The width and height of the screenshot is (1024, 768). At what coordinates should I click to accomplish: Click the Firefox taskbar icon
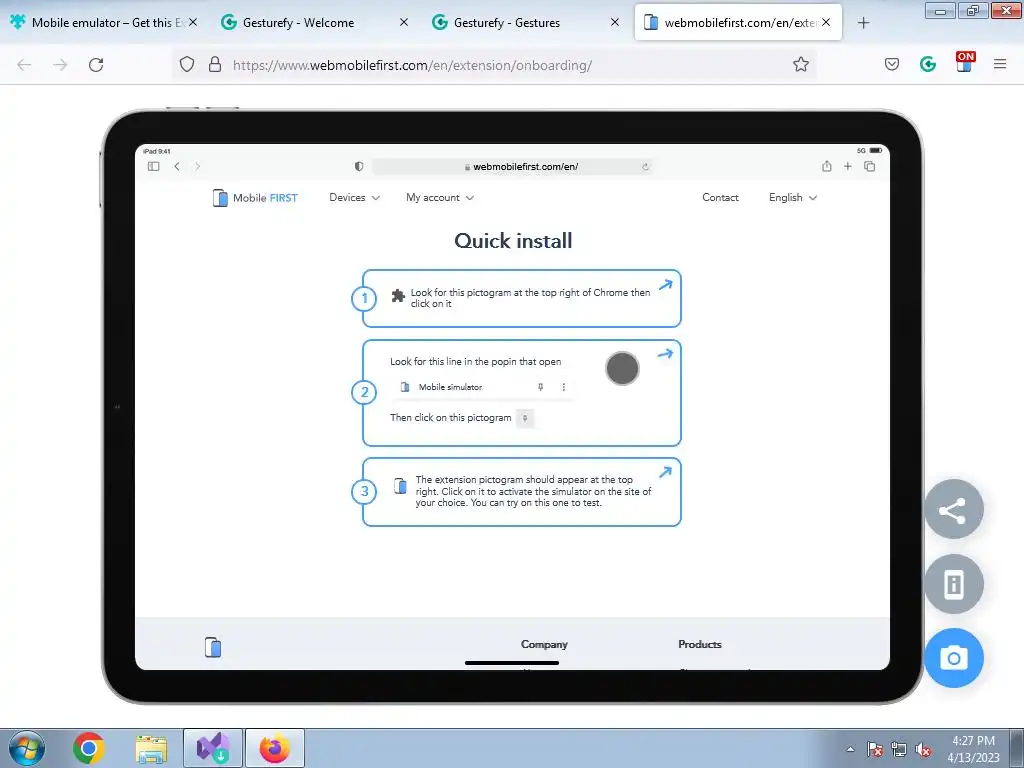[x=275, y=748]
